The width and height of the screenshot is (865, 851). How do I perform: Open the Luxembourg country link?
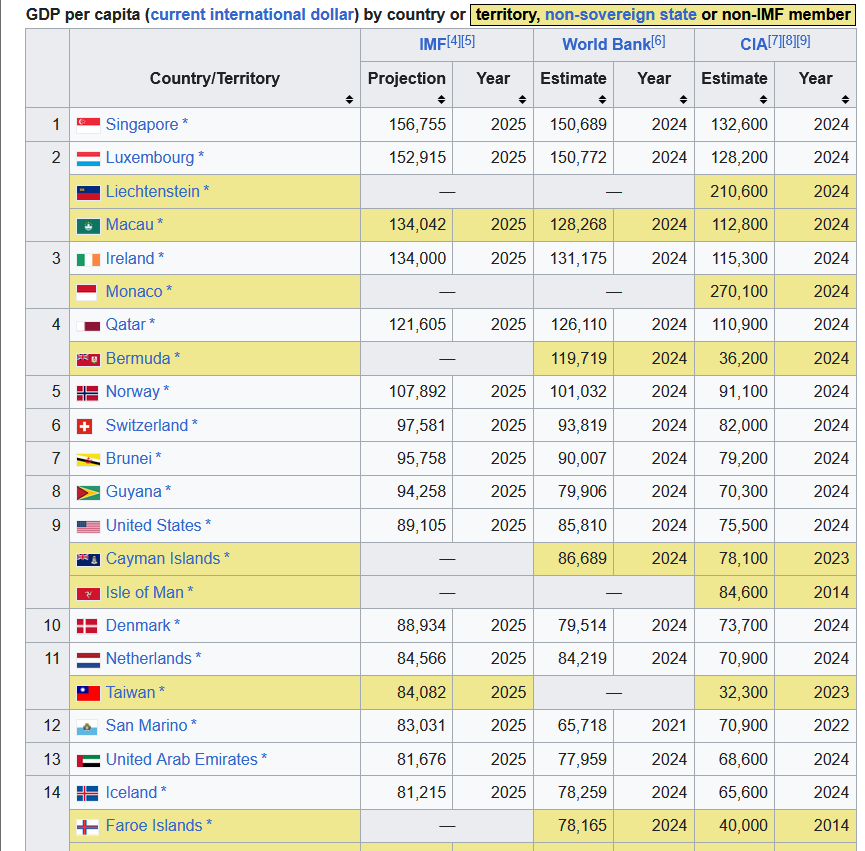[x=150, y=158]
